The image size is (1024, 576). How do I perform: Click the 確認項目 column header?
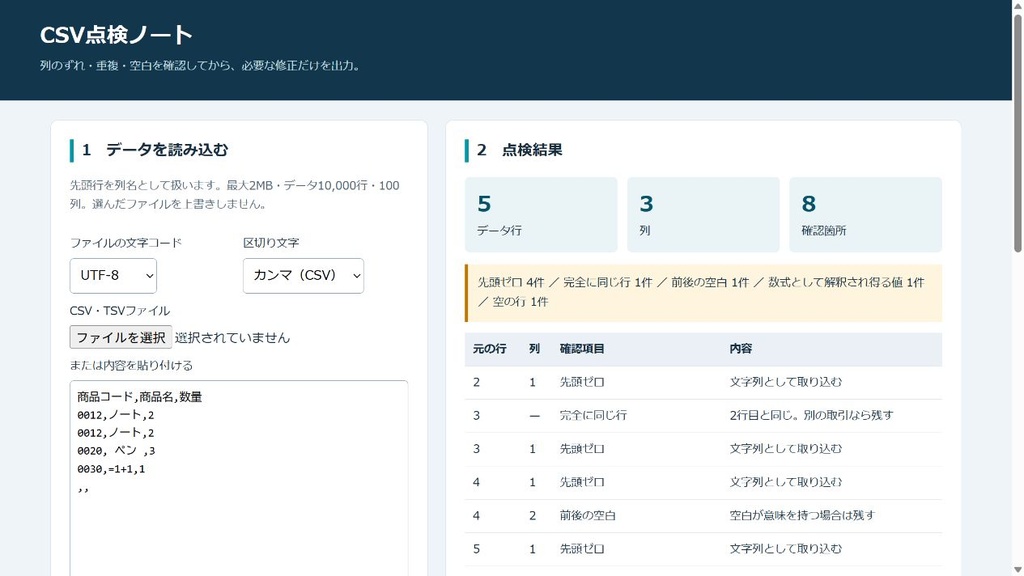pyautogui.click(x=582, y=349)
